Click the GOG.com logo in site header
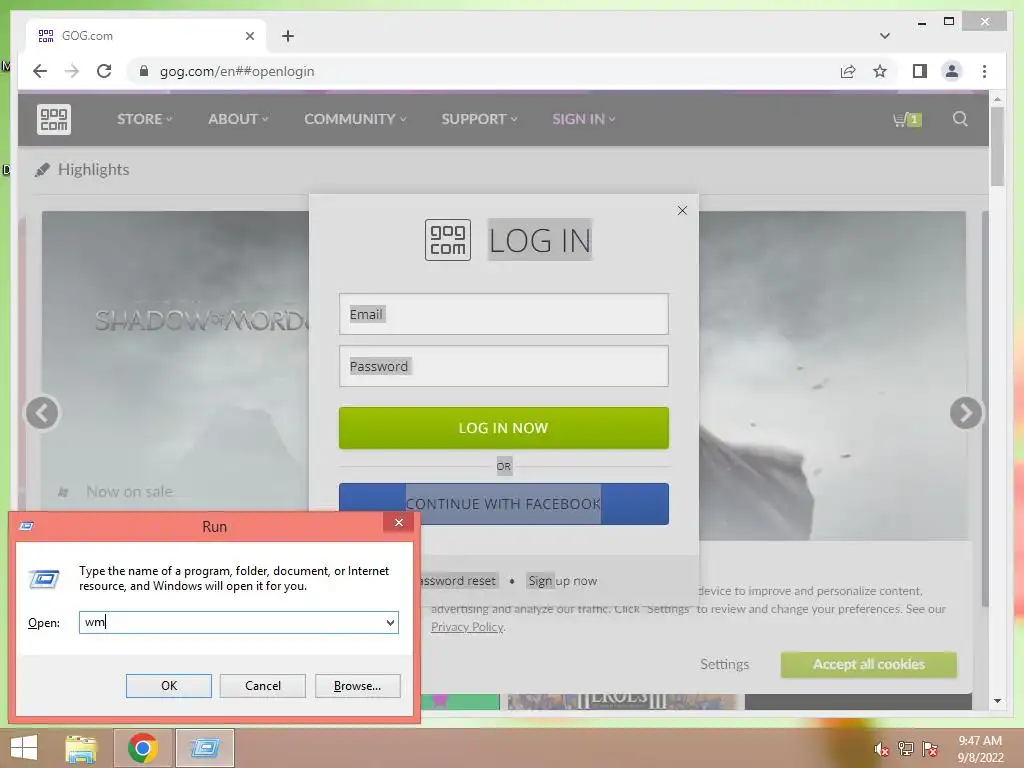This screenshot has height=768, width=1024. (54, 120)
